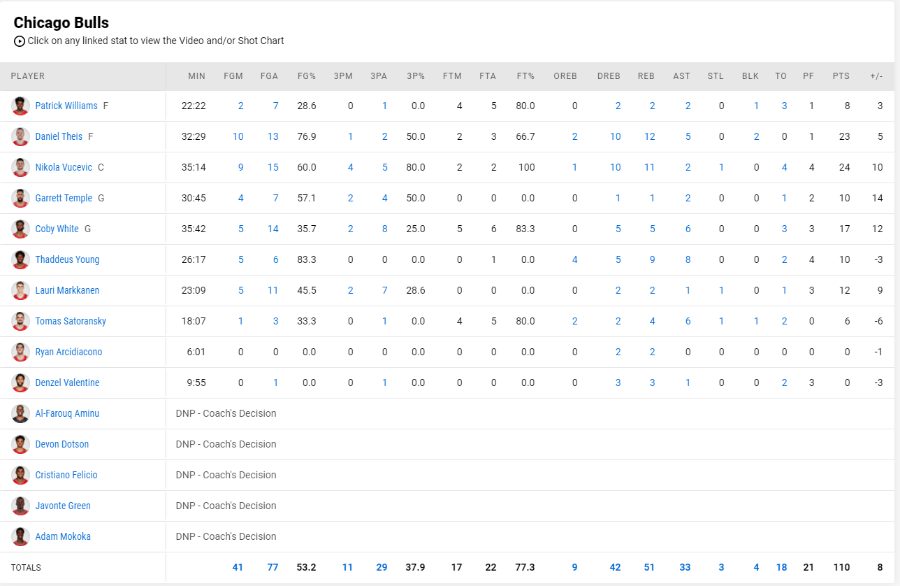Image resolution: width=900 pixels, height=586 pixels.
Task: View team total 77 field goal attempts
Action: tap(273, 567)
